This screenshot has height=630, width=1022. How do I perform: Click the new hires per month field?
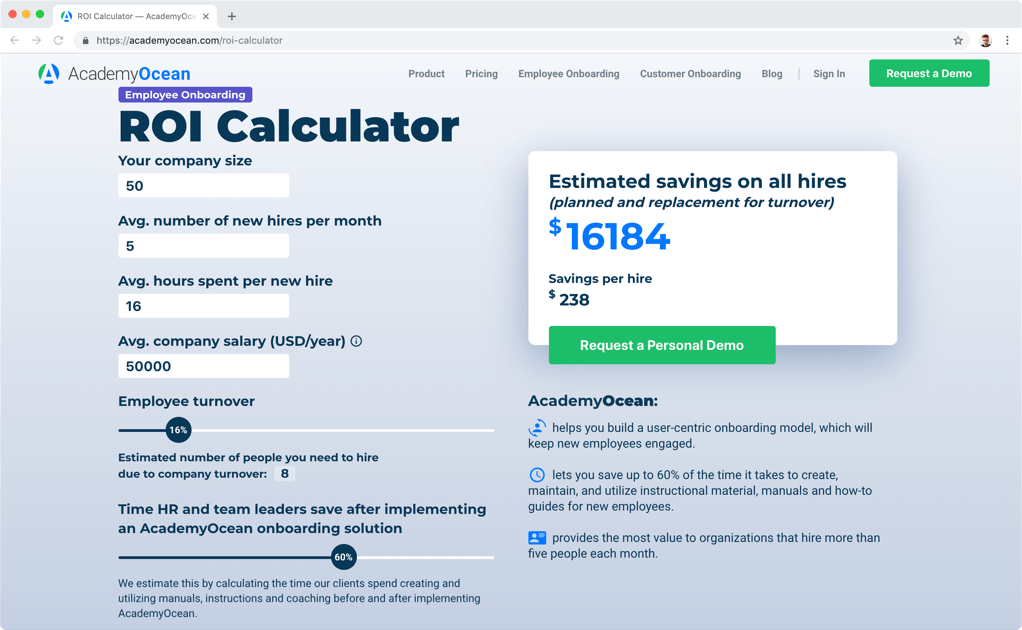[x=203, y=246]
